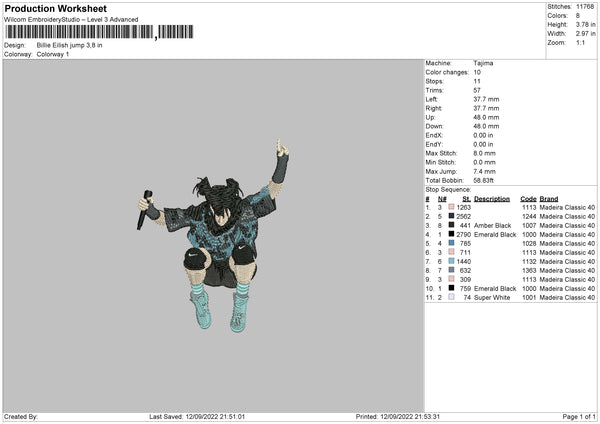Select the light blue swatch beside 1440
This screenshot has width=600, height=424.
(451, 261)
